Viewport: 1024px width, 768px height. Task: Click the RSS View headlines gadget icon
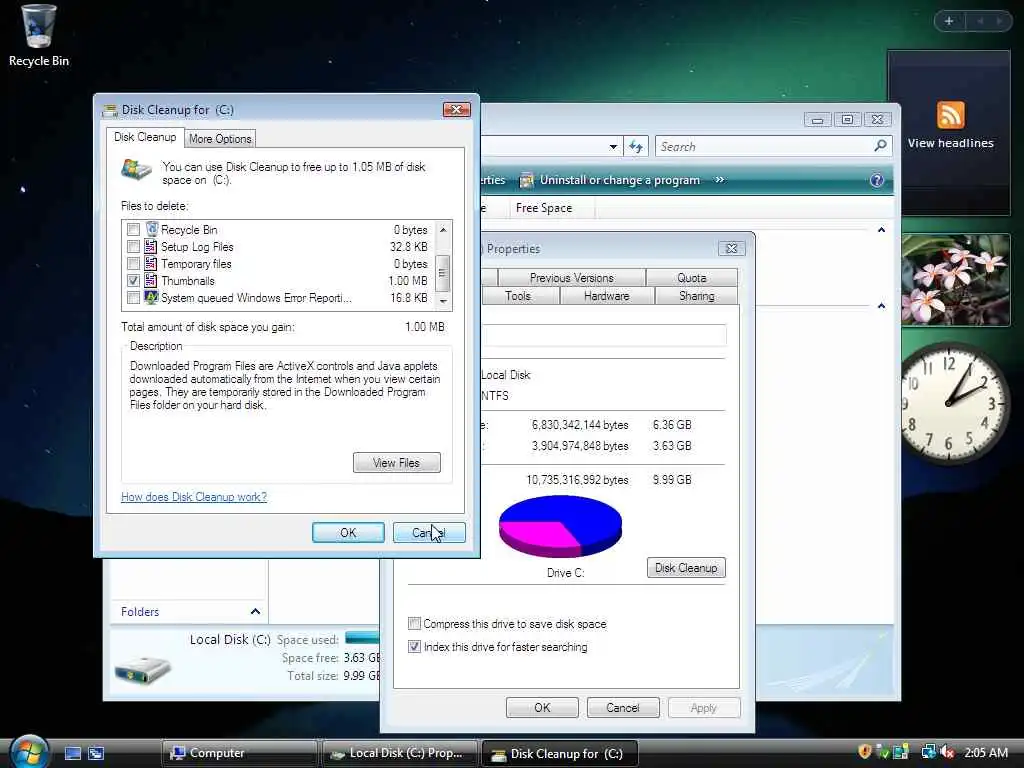(x=950, y=116)
